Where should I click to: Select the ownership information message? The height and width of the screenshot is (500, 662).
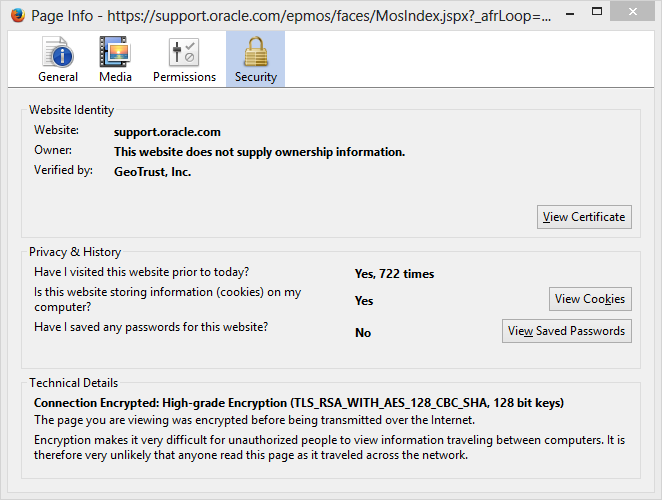(259, 152)
